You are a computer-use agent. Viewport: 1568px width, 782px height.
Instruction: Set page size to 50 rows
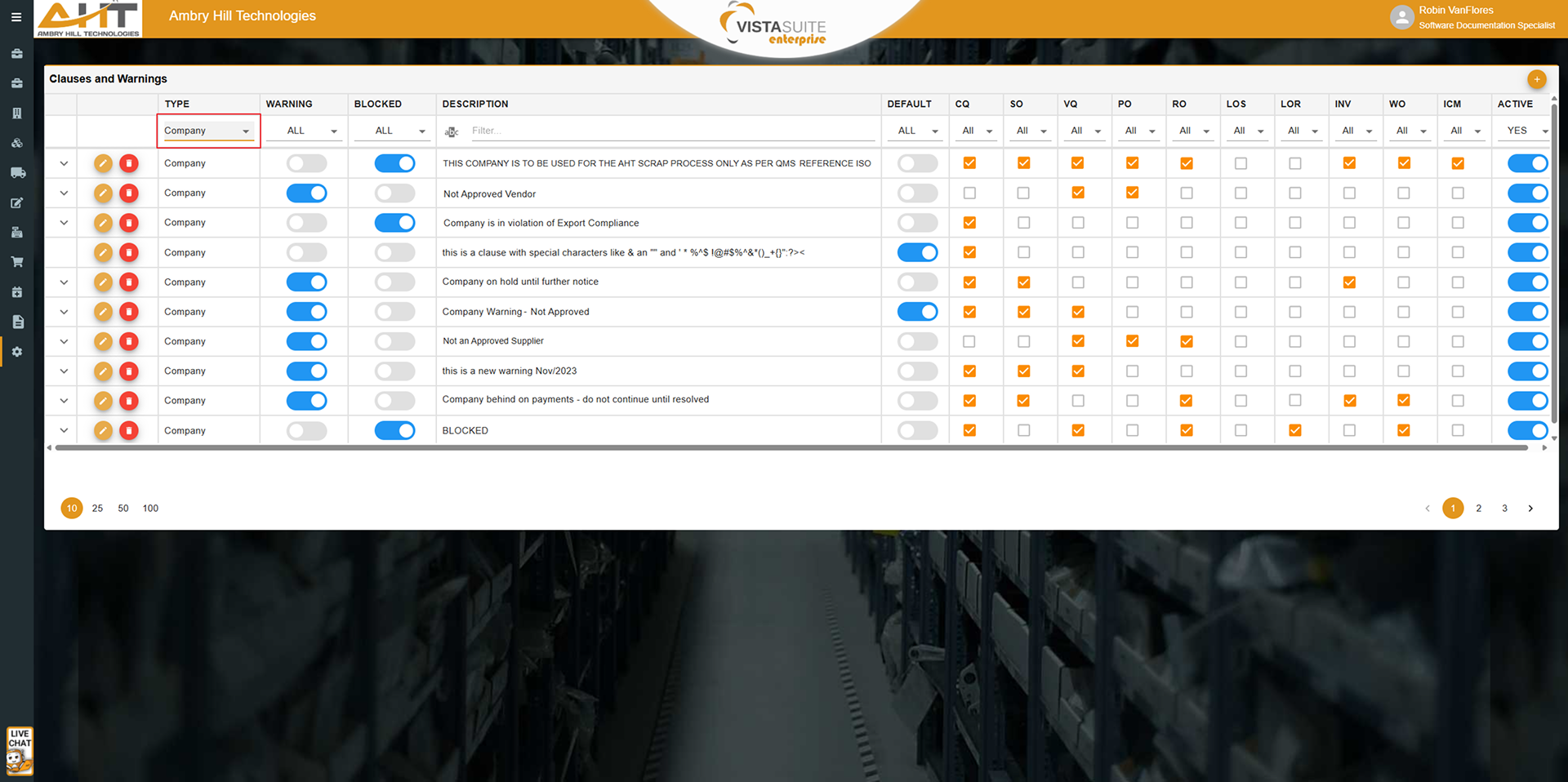(x=123, y=509)
